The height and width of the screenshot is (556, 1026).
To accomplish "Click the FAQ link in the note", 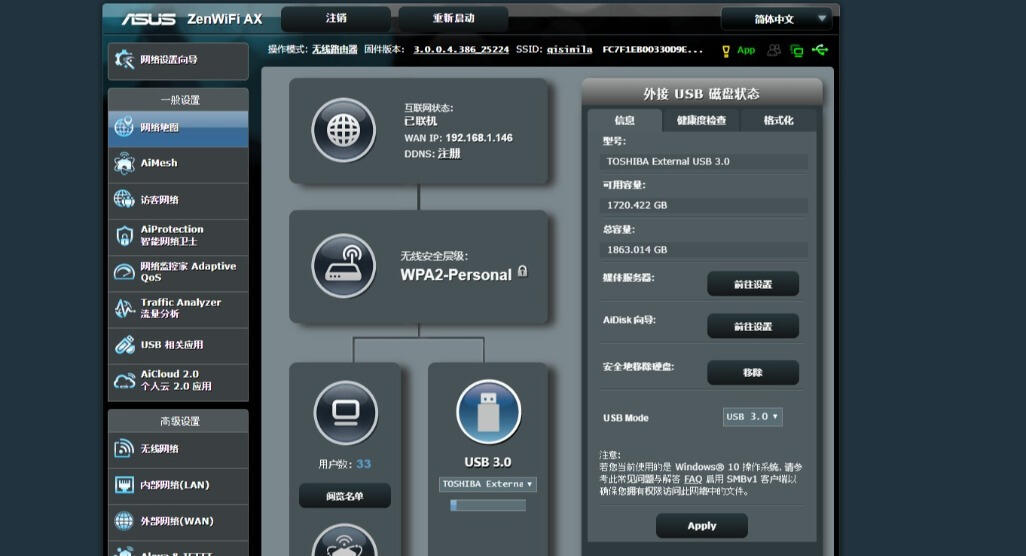I will [693, 479].
